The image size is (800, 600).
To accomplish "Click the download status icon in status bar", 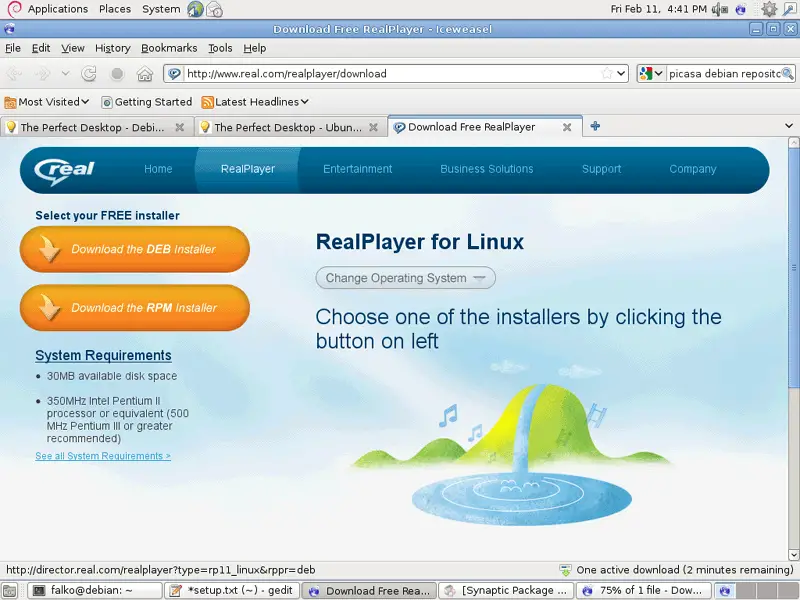I will pyautogui.click(x=565, y=570).
